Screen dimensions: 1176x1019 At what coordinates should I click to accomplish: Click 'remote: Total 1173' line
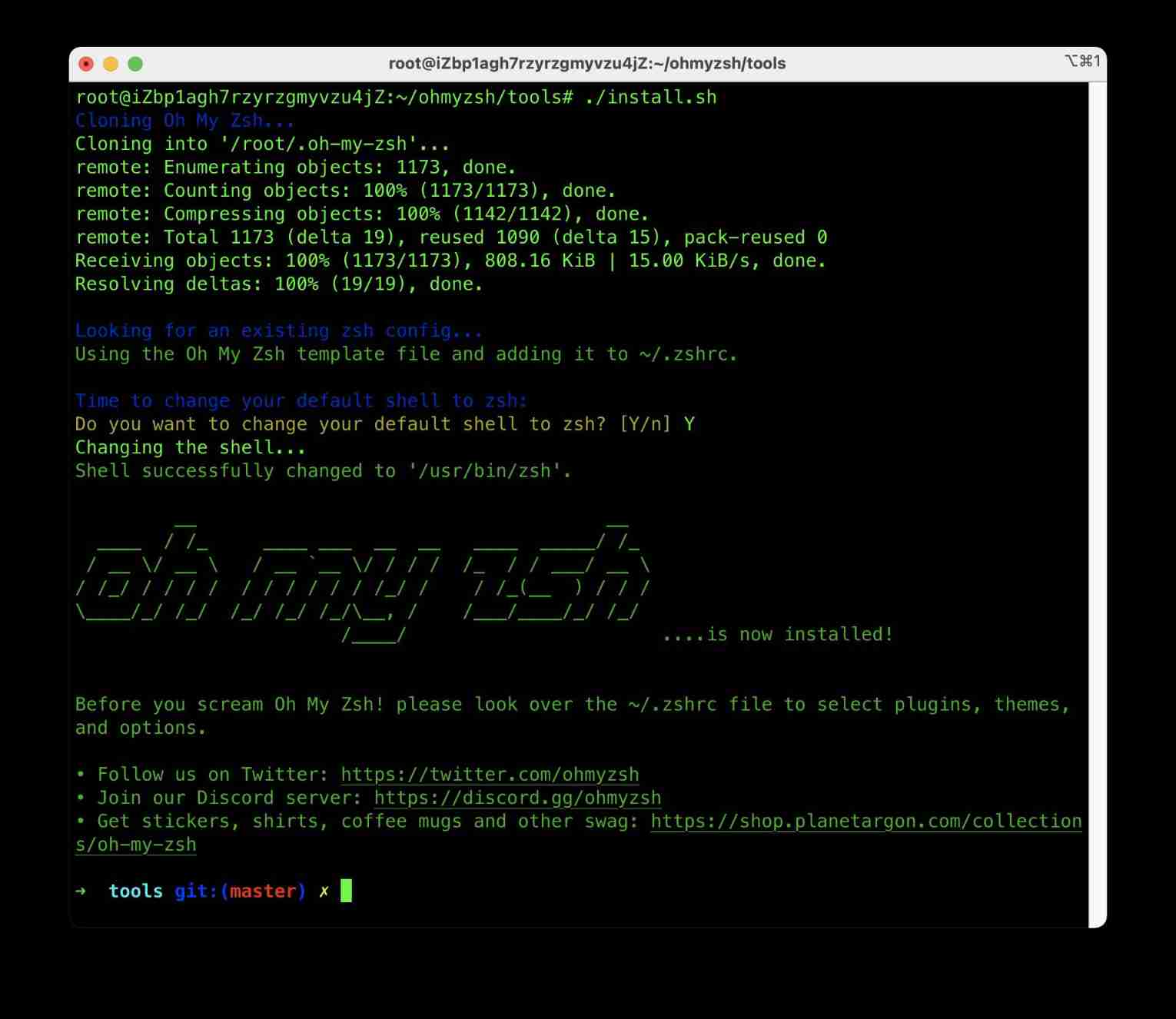(451, 237)
